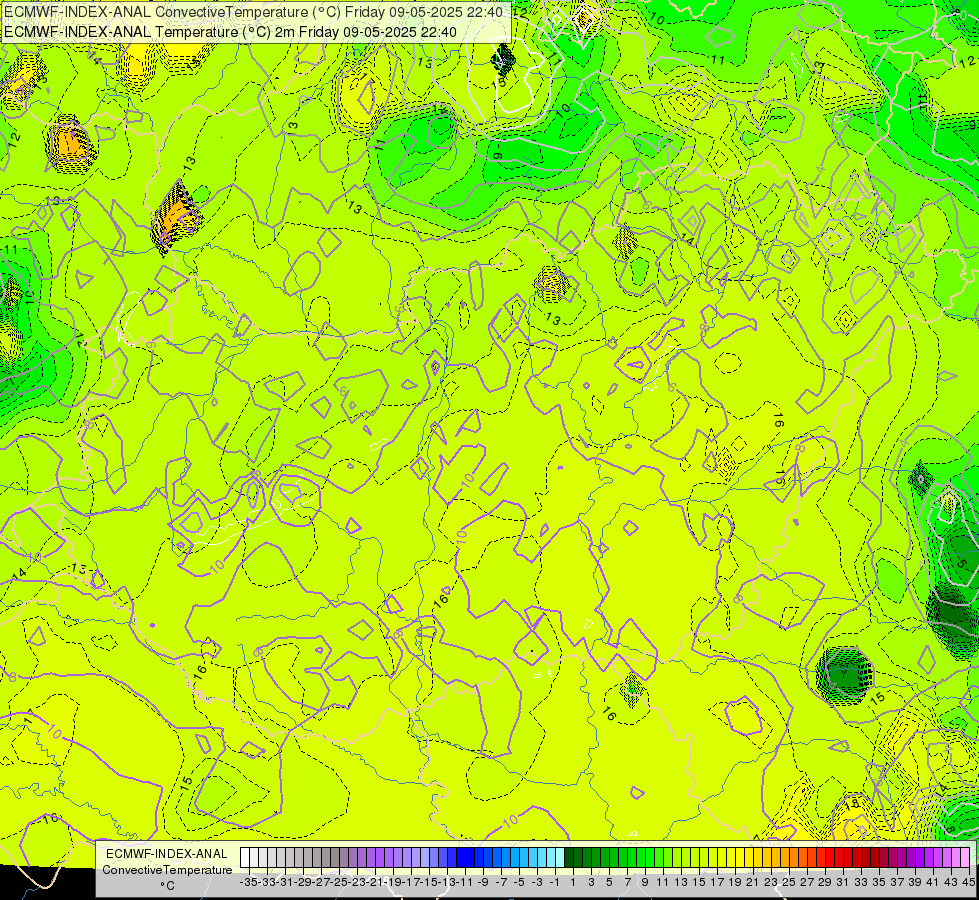Click the legend tick label '-25'
979x900 pixels.
338,882
